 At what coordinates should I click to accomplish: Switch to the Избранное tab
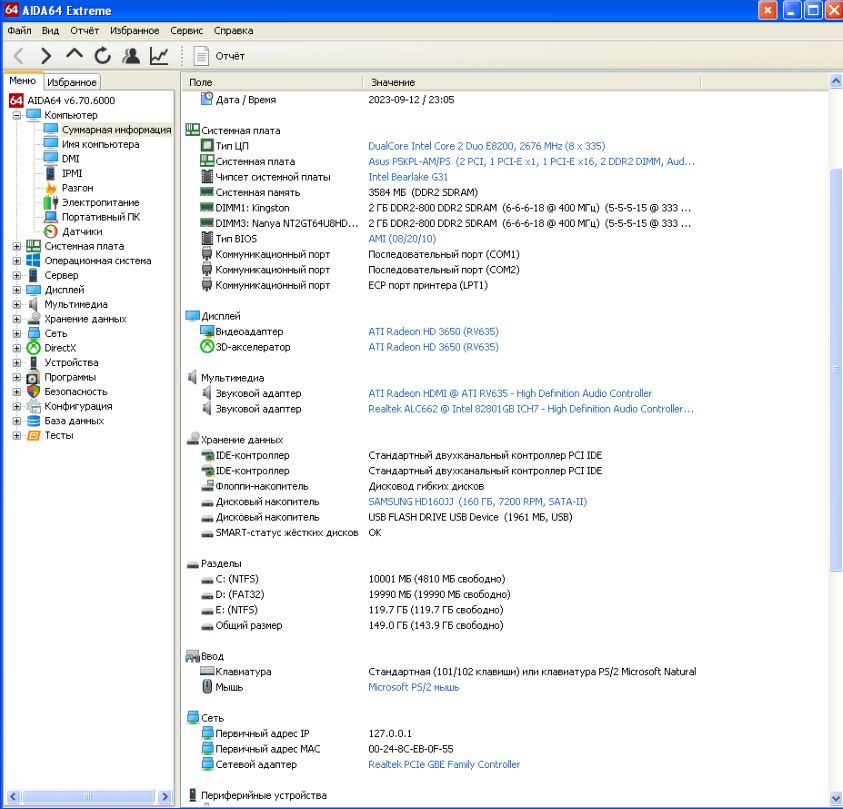point(72,82)
